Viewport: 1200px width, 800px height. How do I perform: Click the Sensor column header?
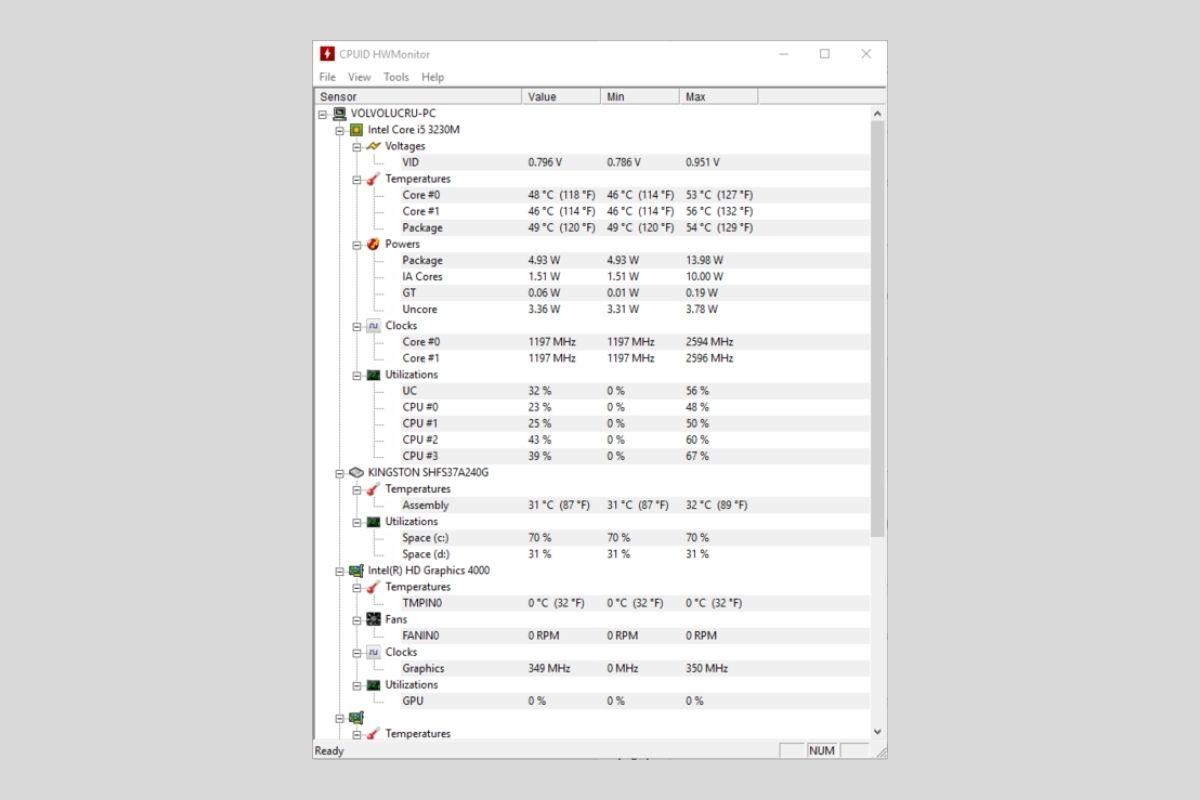pos(418,97)
